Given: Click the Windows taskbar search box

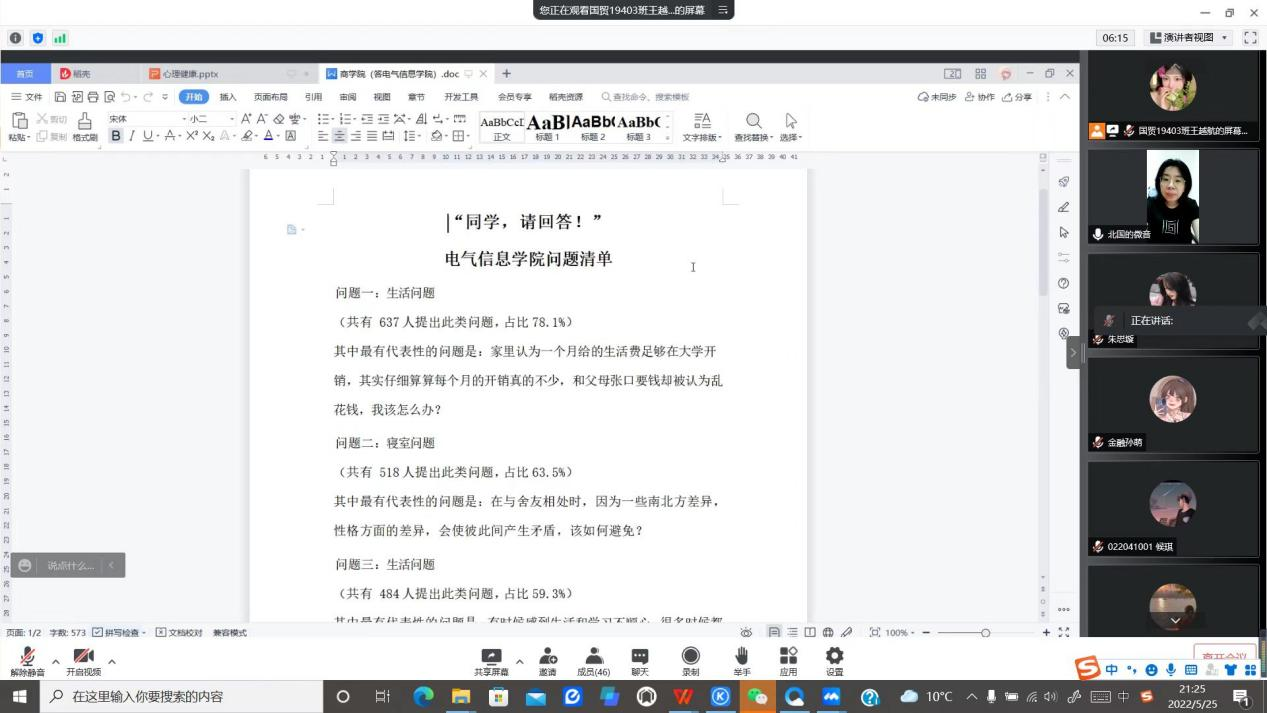Looking at the screenshot, I should (180, 696).
